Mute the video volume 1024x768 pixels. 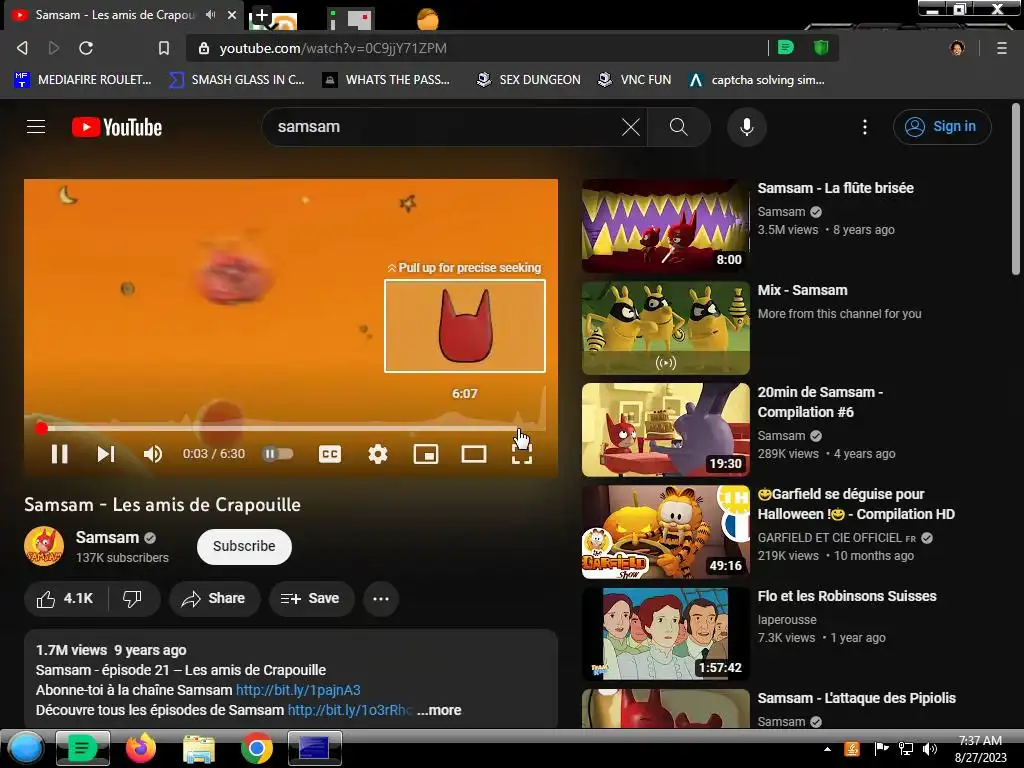pyautogui.click(x=153, y=454)
